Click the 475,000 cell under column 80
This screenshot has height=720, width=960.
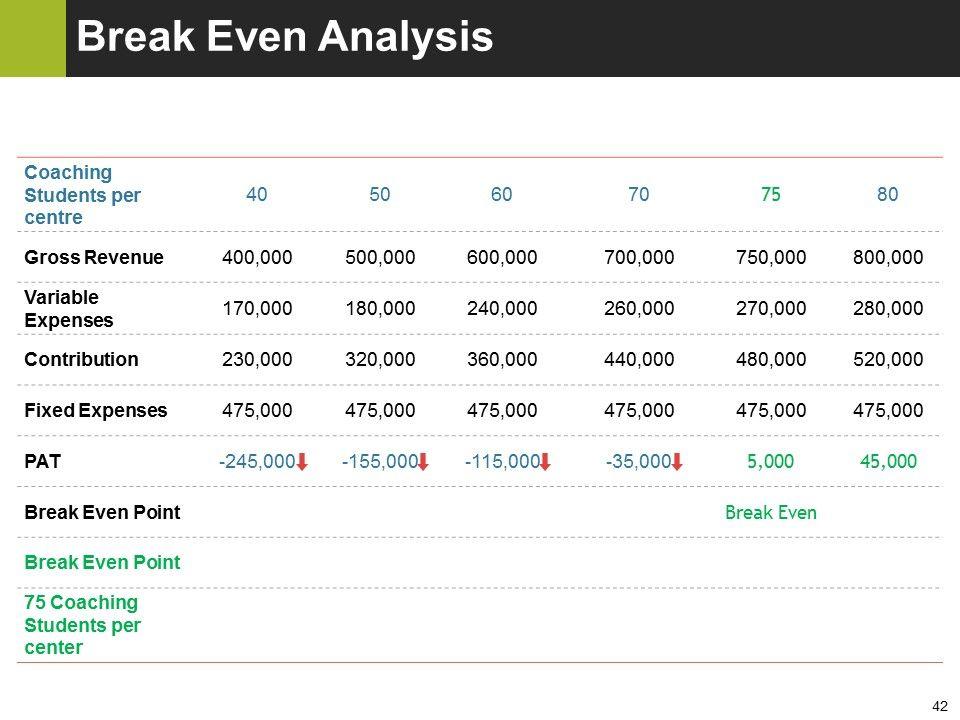[x=888, y=410]
